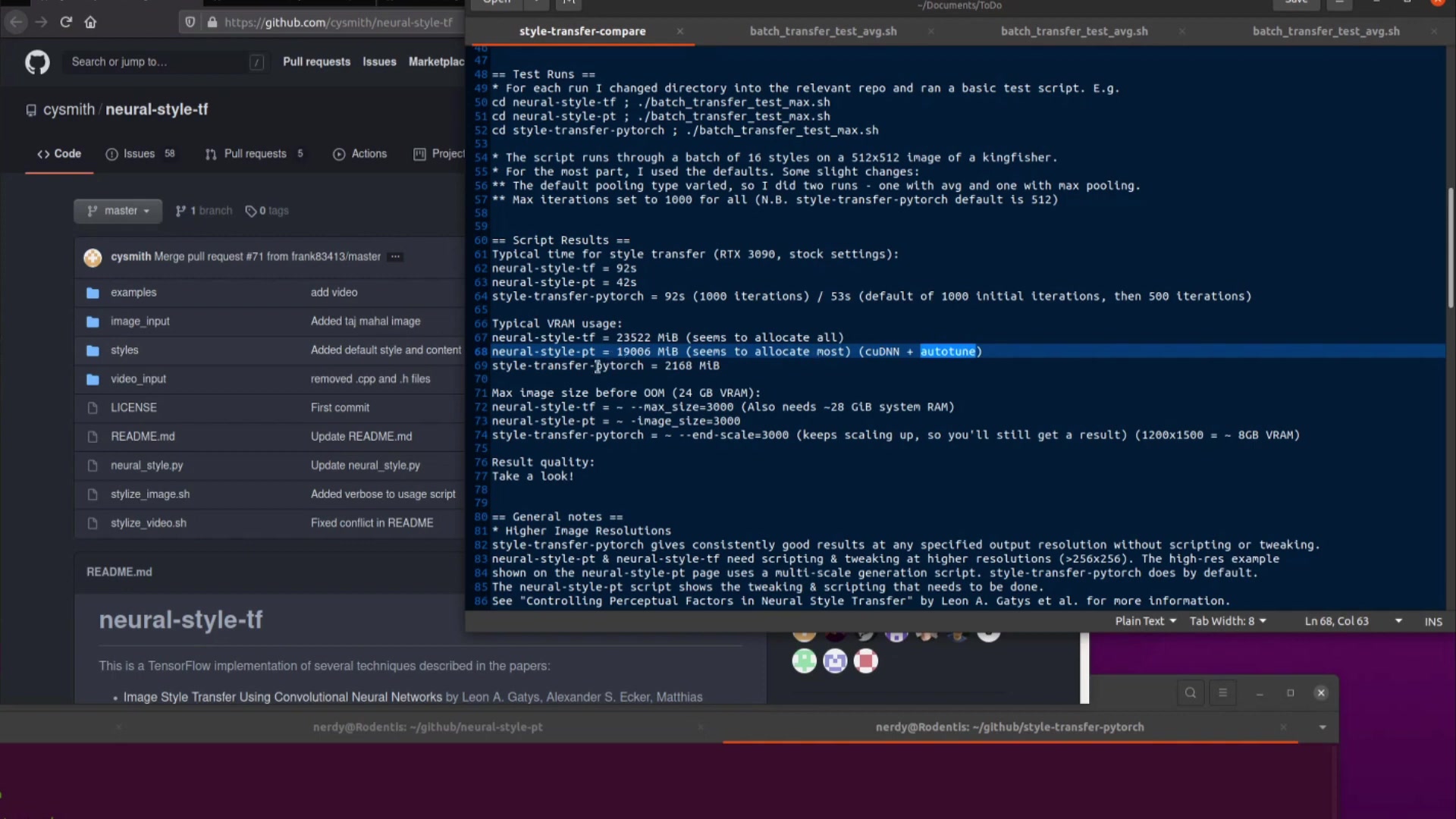Click the neural_style.py file icon
Image resolution: width=1456 pixels, height=819 pixels.
coord(93,466)
